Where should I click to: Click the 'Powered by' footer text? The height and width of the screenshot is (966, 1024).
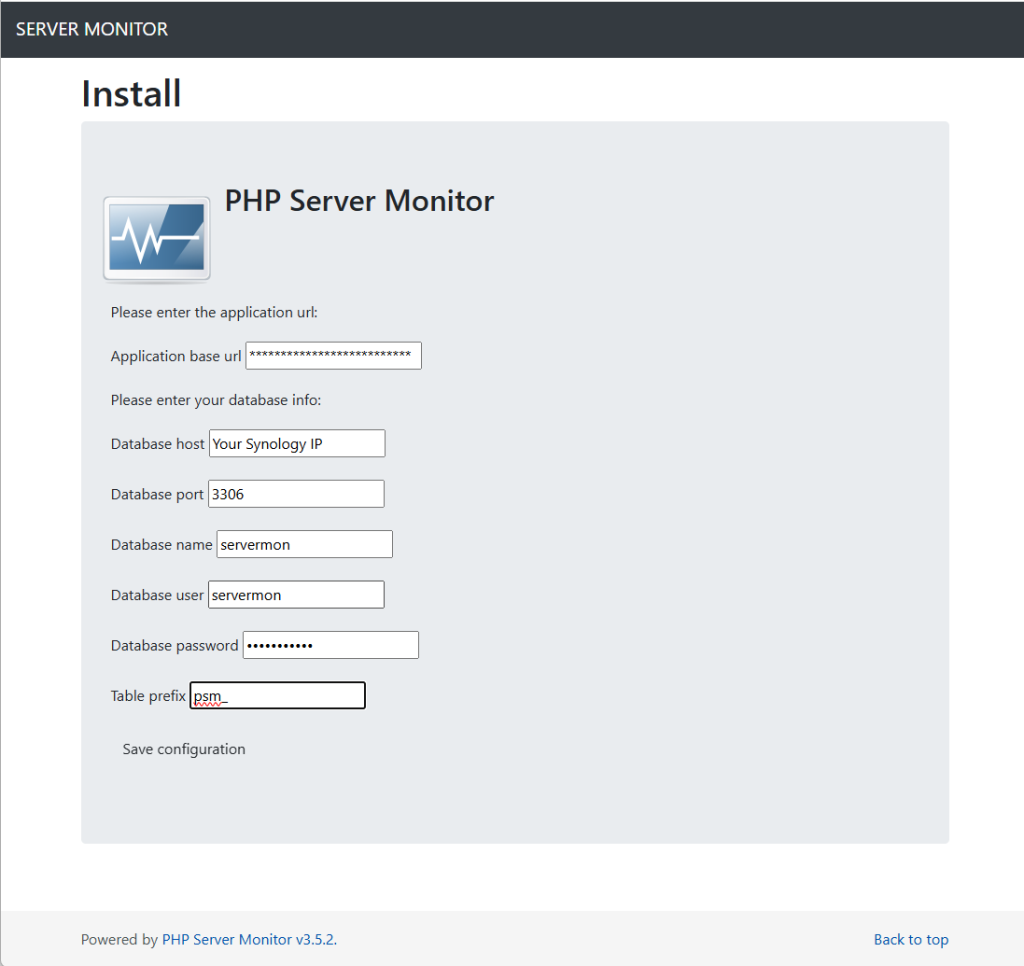click(120, 939)
